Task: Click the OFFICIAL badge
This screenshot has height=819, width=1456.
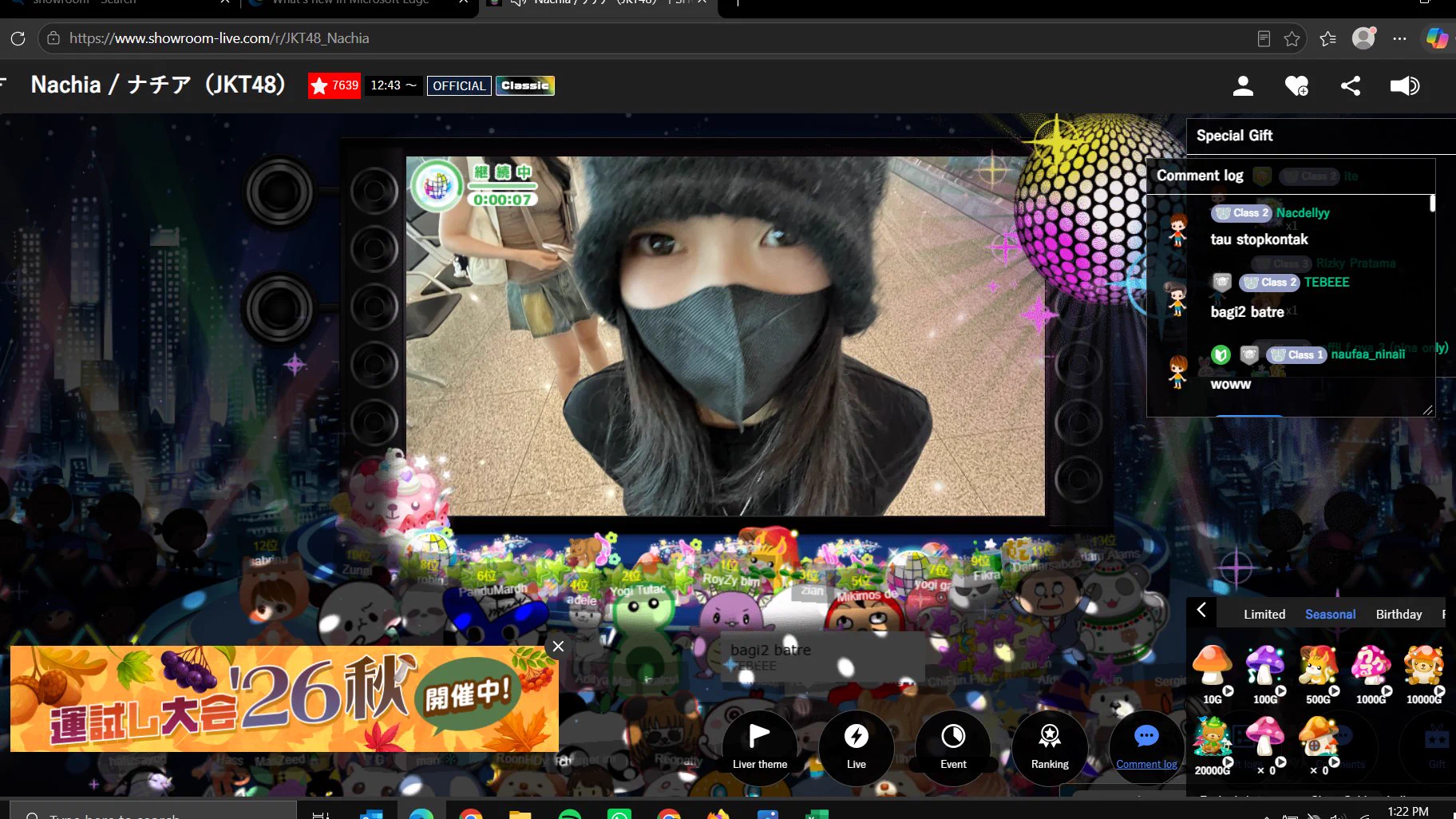Action: coord(459,85)
